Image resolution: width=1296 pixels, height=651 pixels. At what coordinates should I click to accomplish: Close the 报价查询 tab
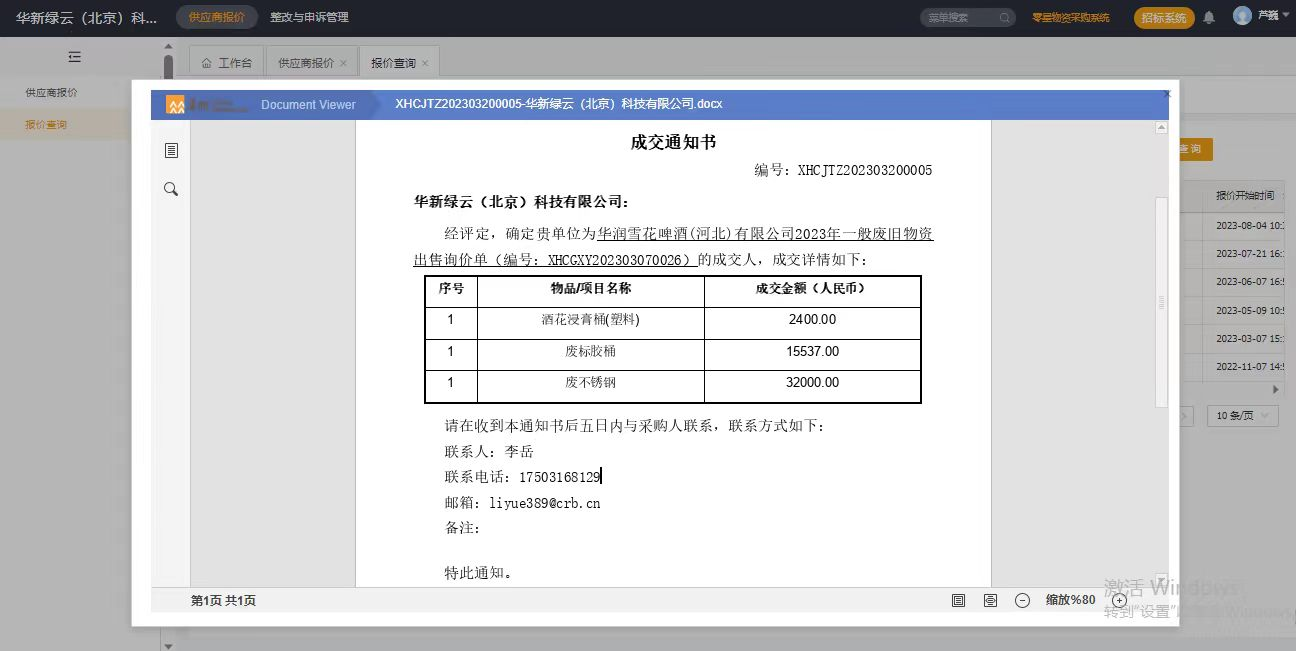(x=425, y=63)
